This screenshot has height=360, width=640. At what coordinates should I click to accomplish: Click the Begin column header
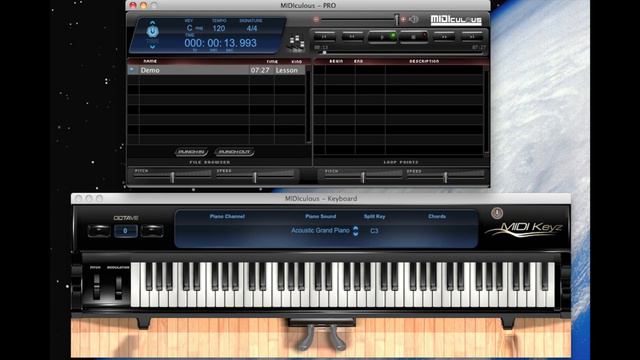[x=336, y=61]
